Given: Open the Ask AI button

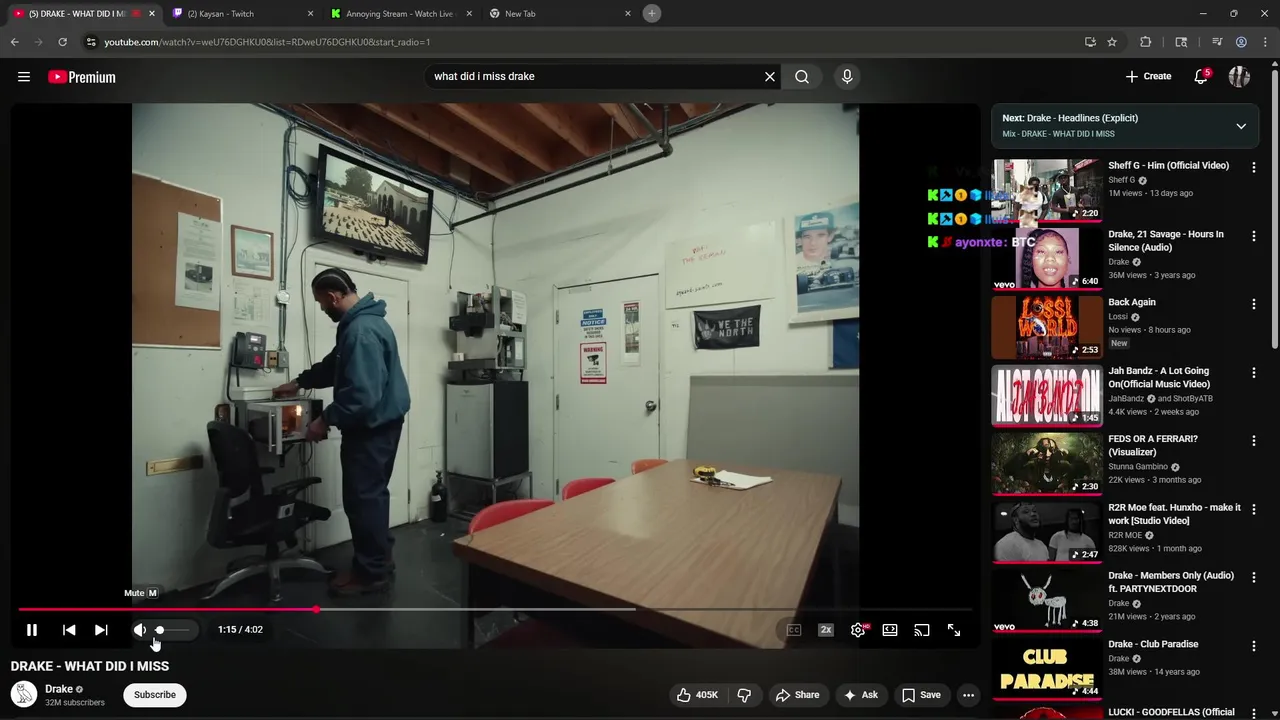Looking at the screenshot, I should pyautogui.click(x=860, y=695).
